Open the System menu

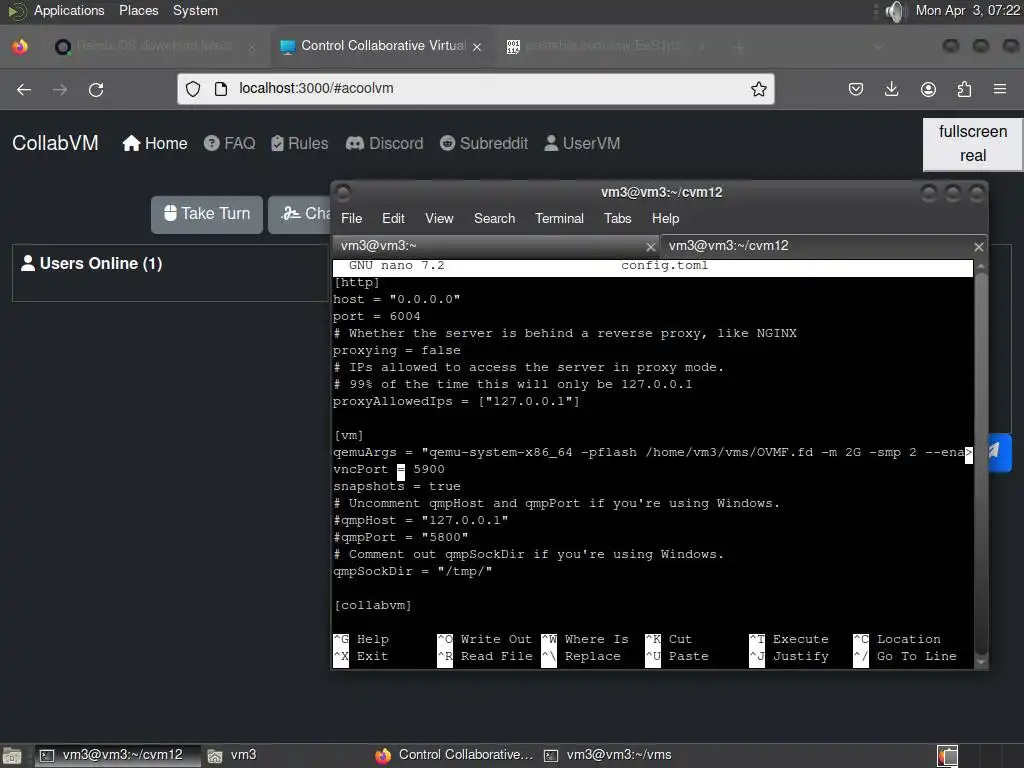pyautogui.click(x=195, y=10)
